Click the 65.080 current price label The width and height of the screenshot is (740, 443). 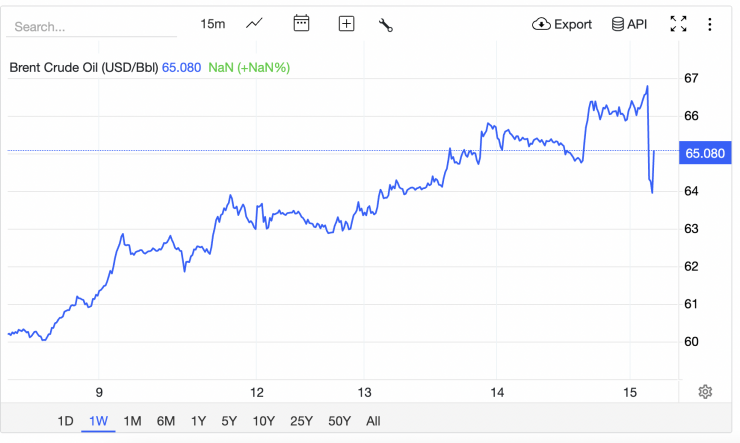(x=705, y=153)
